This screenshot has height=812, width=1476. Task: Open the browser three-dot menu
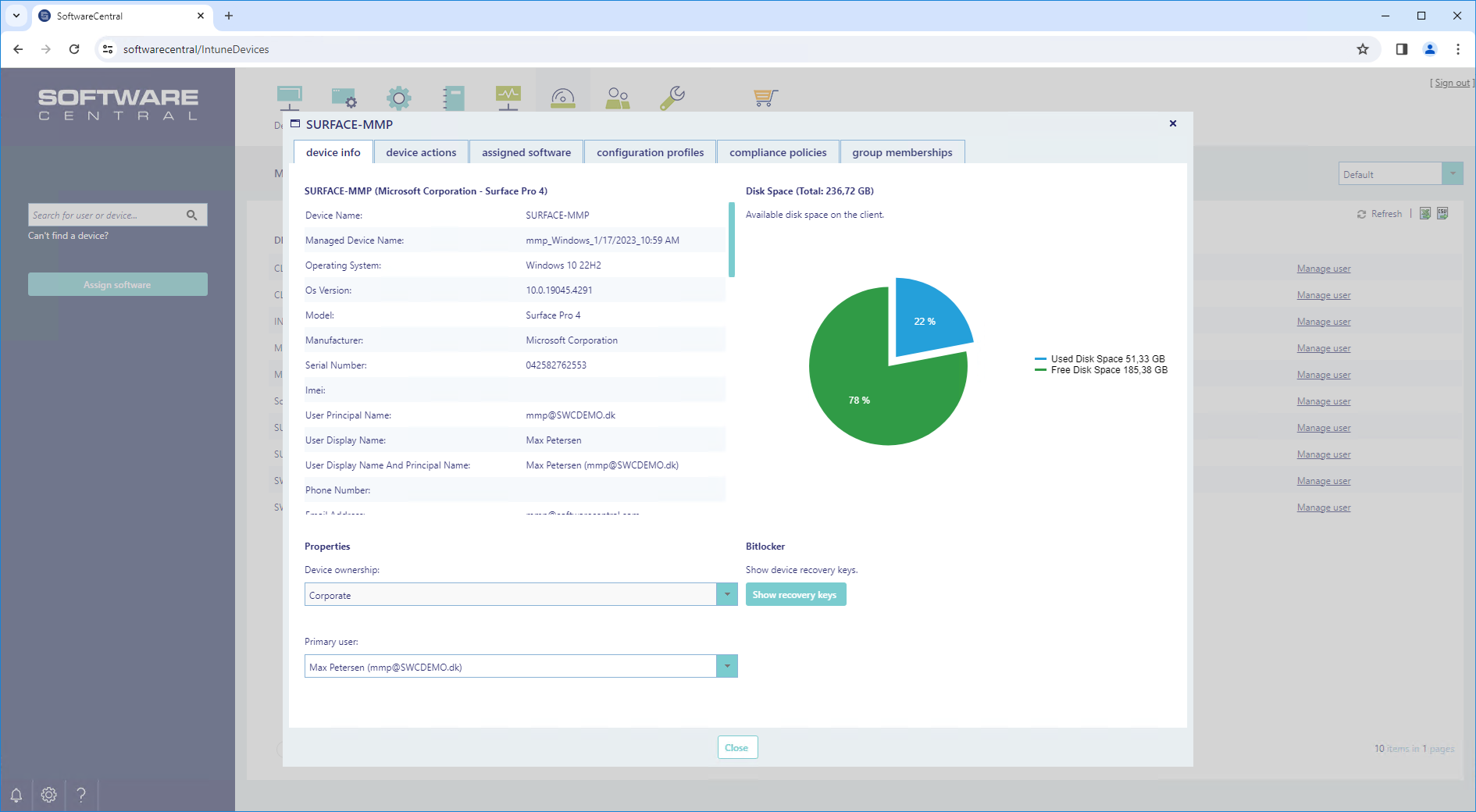tap(1458, 49)
